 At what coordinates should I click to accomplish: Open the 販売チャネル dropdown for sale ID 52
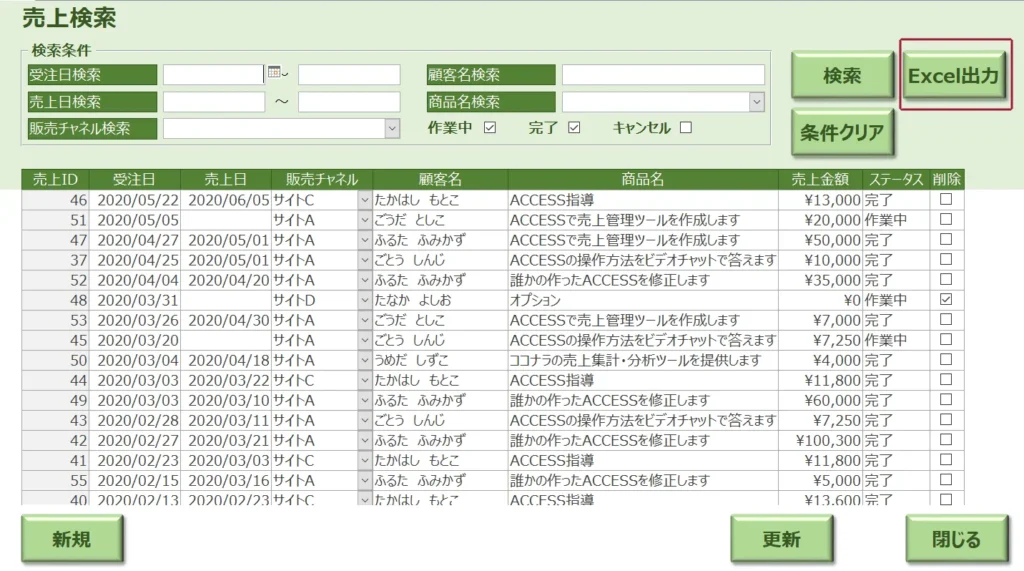364,280
